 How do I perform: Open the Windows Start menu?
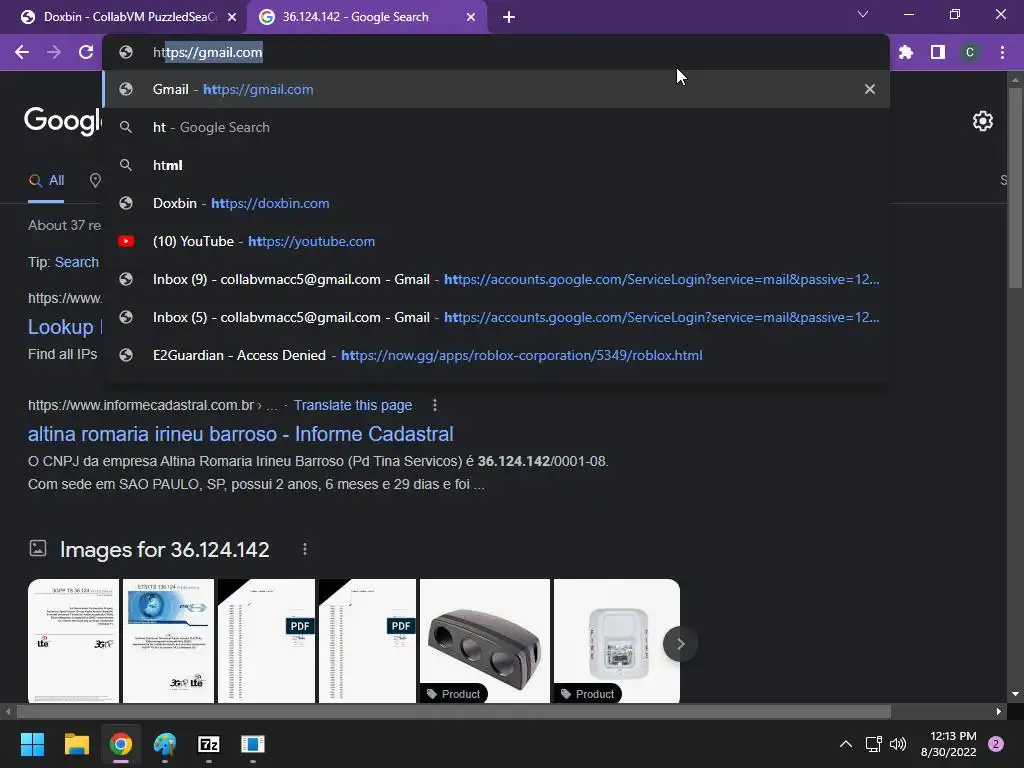[x=32, y=744]
